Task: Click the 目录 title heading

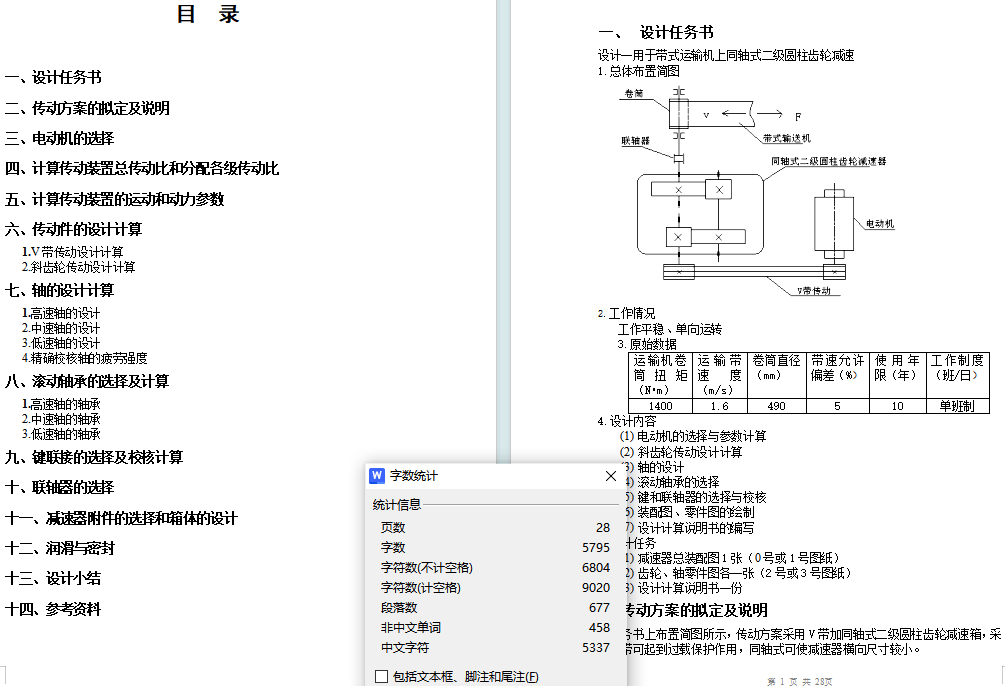Action: 208,14
